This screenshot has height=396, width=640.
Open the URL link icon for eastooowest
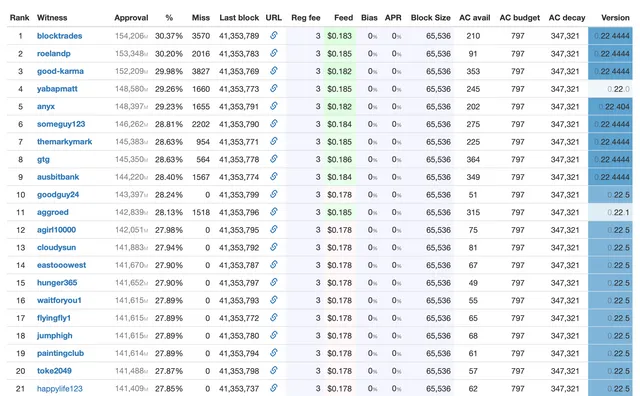(x=274, y=265)
